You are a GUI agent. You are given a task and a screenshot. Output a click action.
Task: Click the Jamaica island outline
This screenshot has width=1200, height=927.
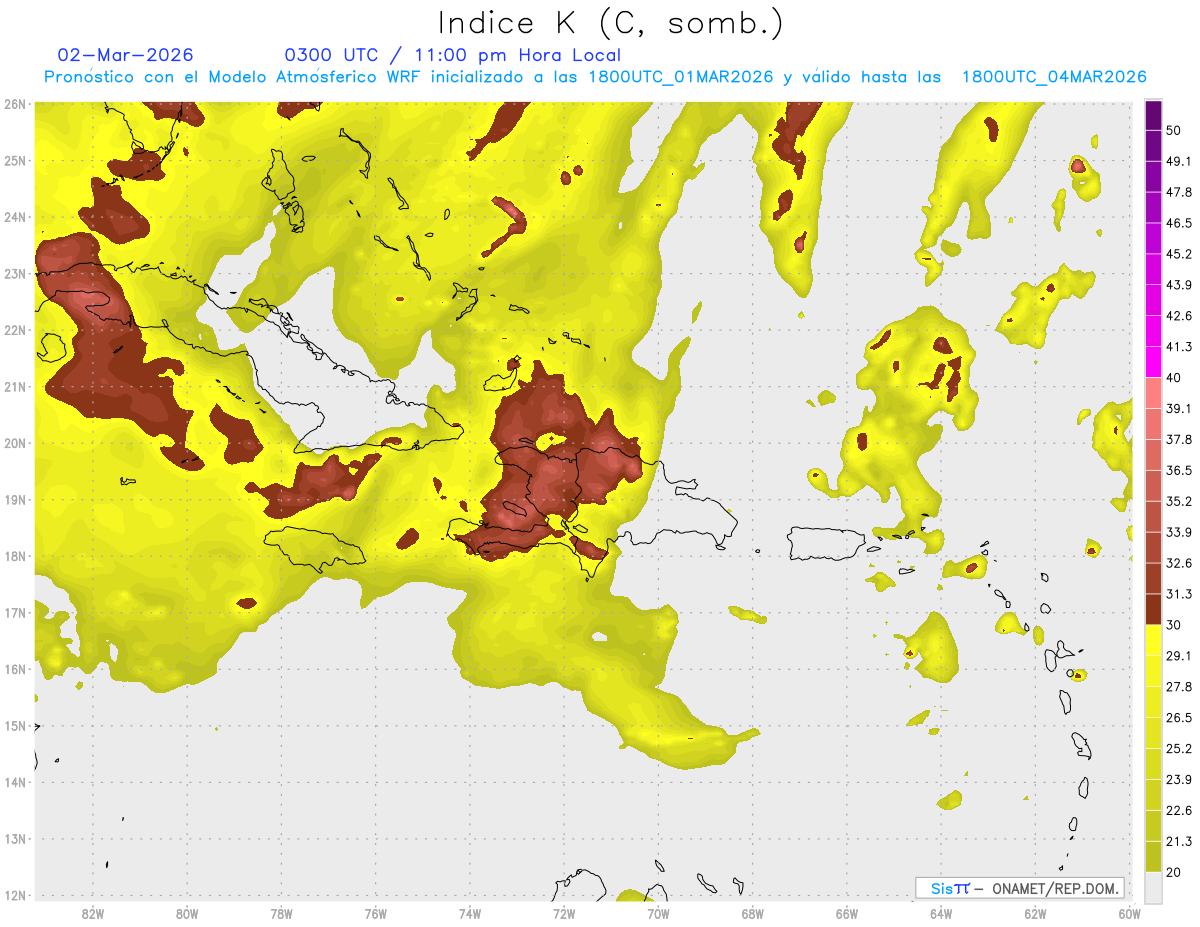click(313, 549)
